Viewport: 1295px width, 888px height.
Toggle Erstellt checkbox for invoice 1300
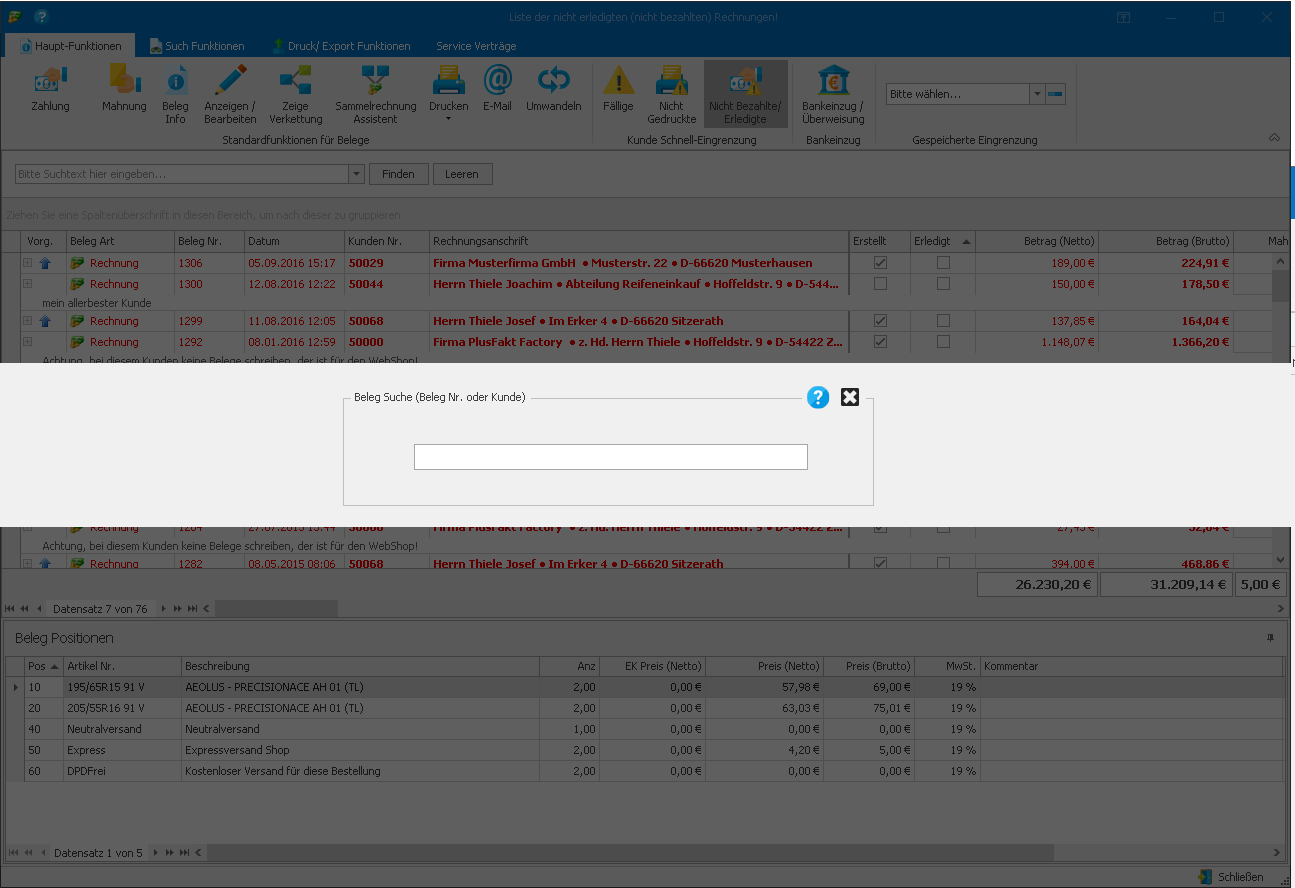pos(880,284)
